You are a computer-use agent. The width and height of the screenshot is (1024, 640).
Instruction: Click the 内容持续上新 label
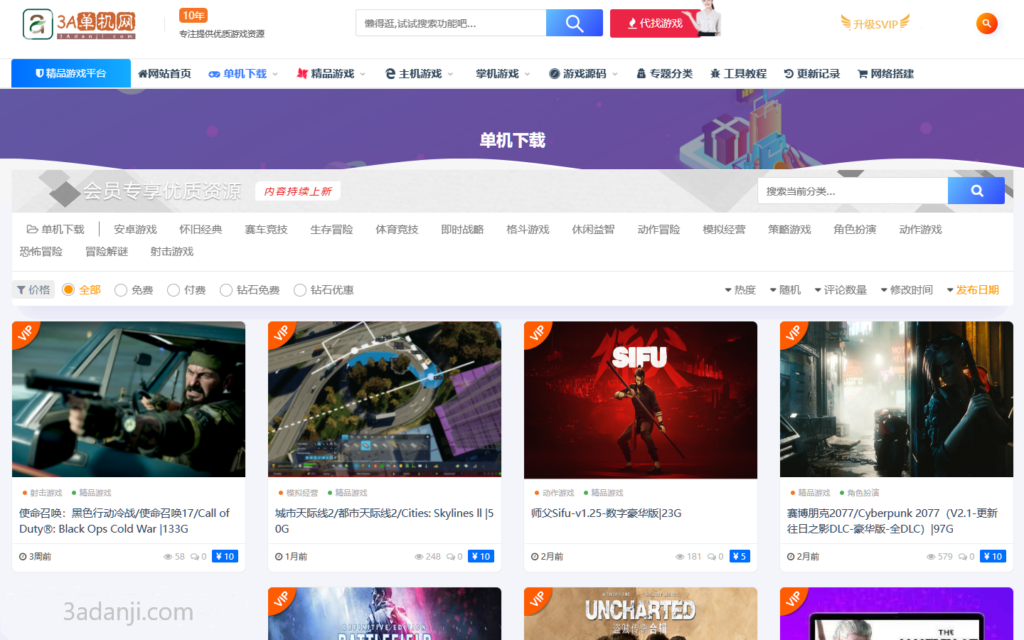(x=298, y=191)
